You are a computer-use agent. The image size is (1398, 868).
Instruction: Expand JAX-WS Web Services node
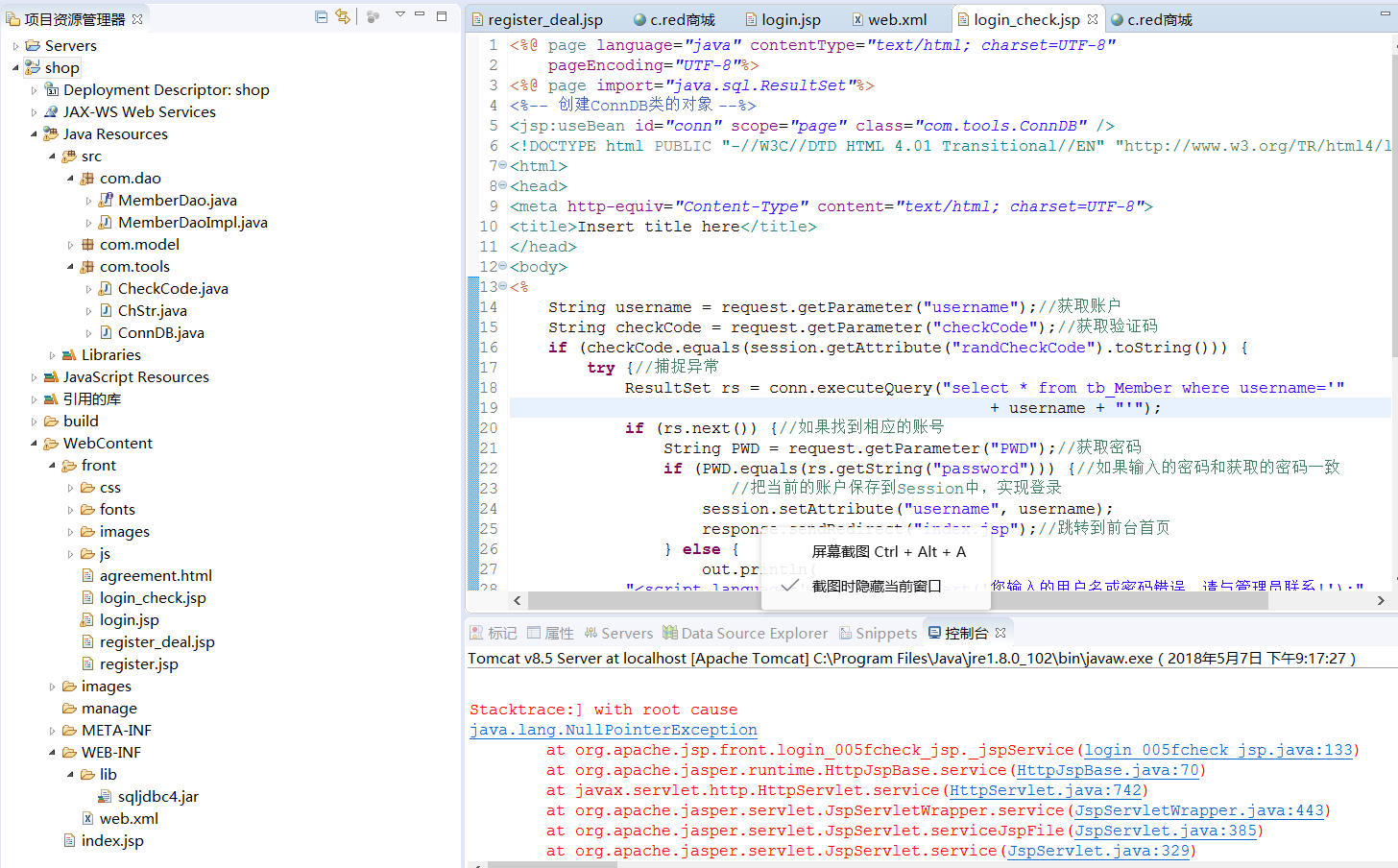coord(34,112)
